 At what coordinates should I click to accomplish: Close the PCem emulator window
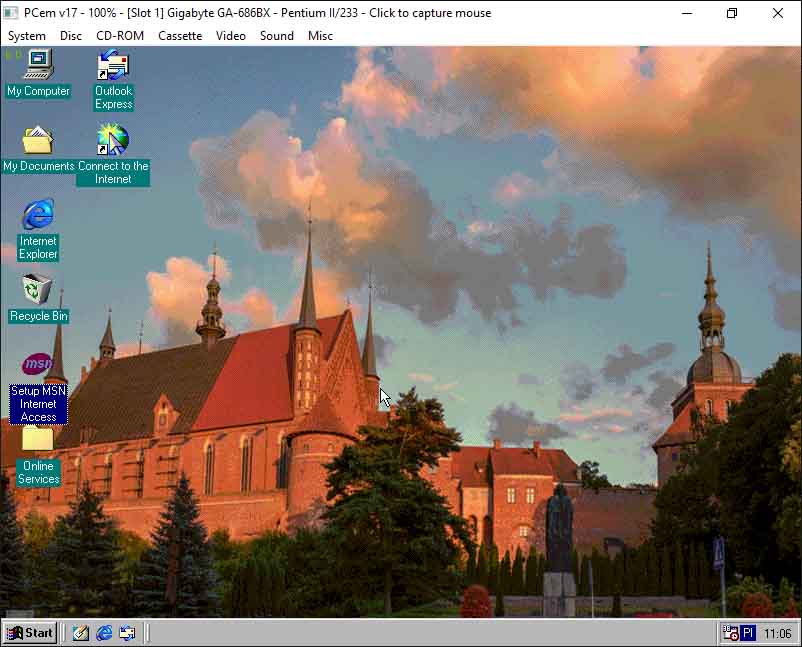(x=777, y=13)
